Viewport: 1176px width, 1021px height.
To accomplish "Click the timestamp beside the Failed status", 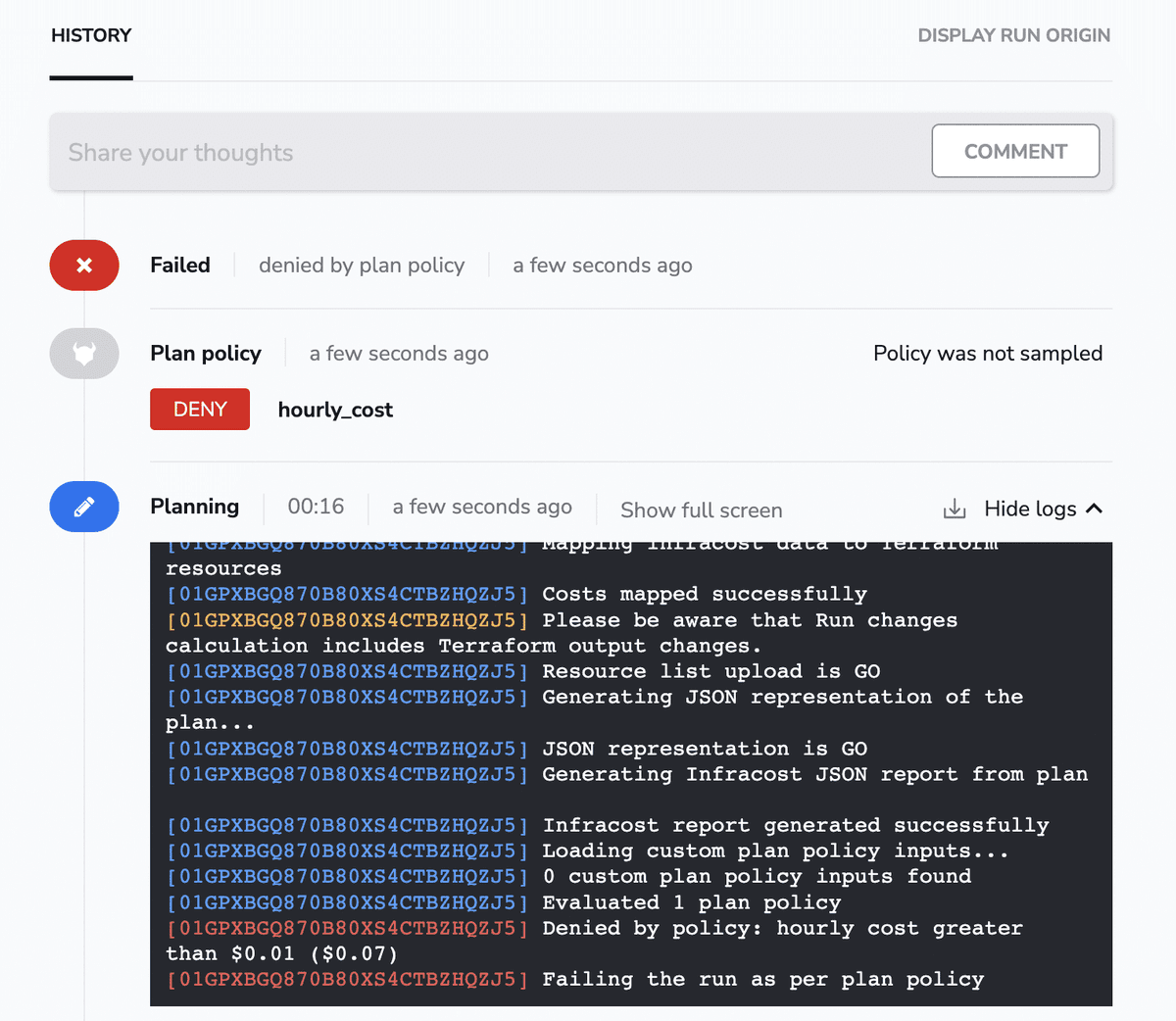I will click(x=602, y=265).
